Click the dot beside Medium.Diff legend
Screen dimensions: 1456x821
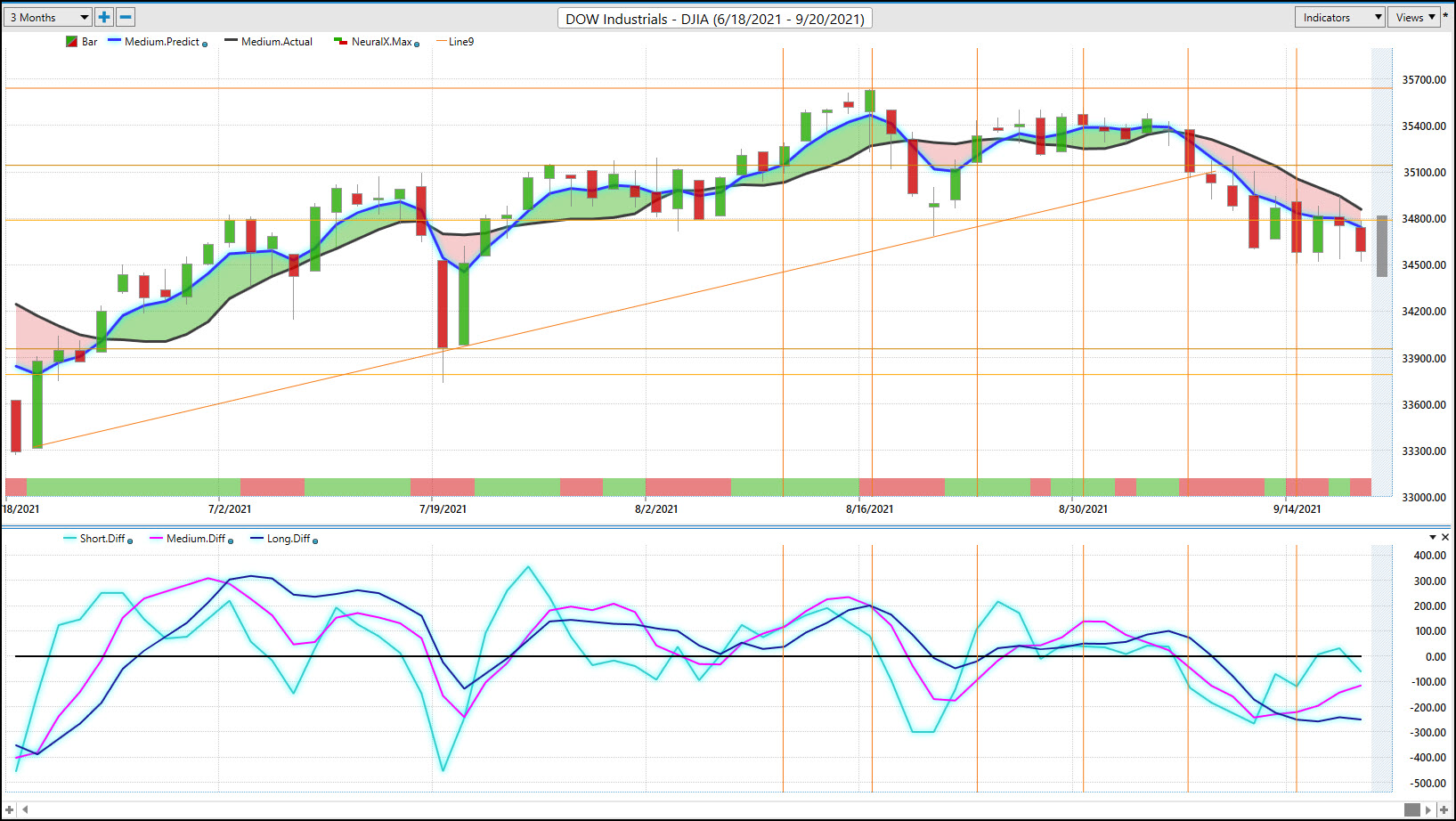tap(231, 541)
